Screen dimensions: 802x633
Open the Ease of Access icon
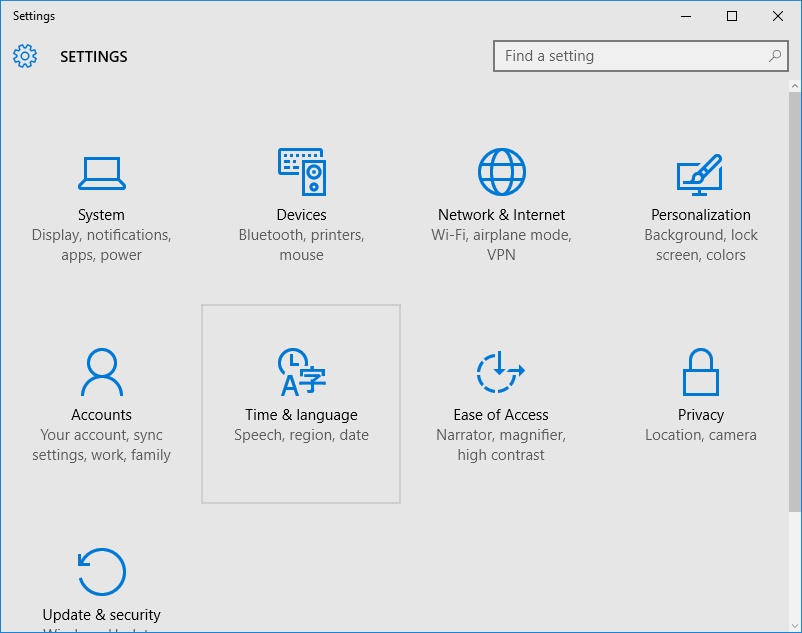click(x=501, y=372)
